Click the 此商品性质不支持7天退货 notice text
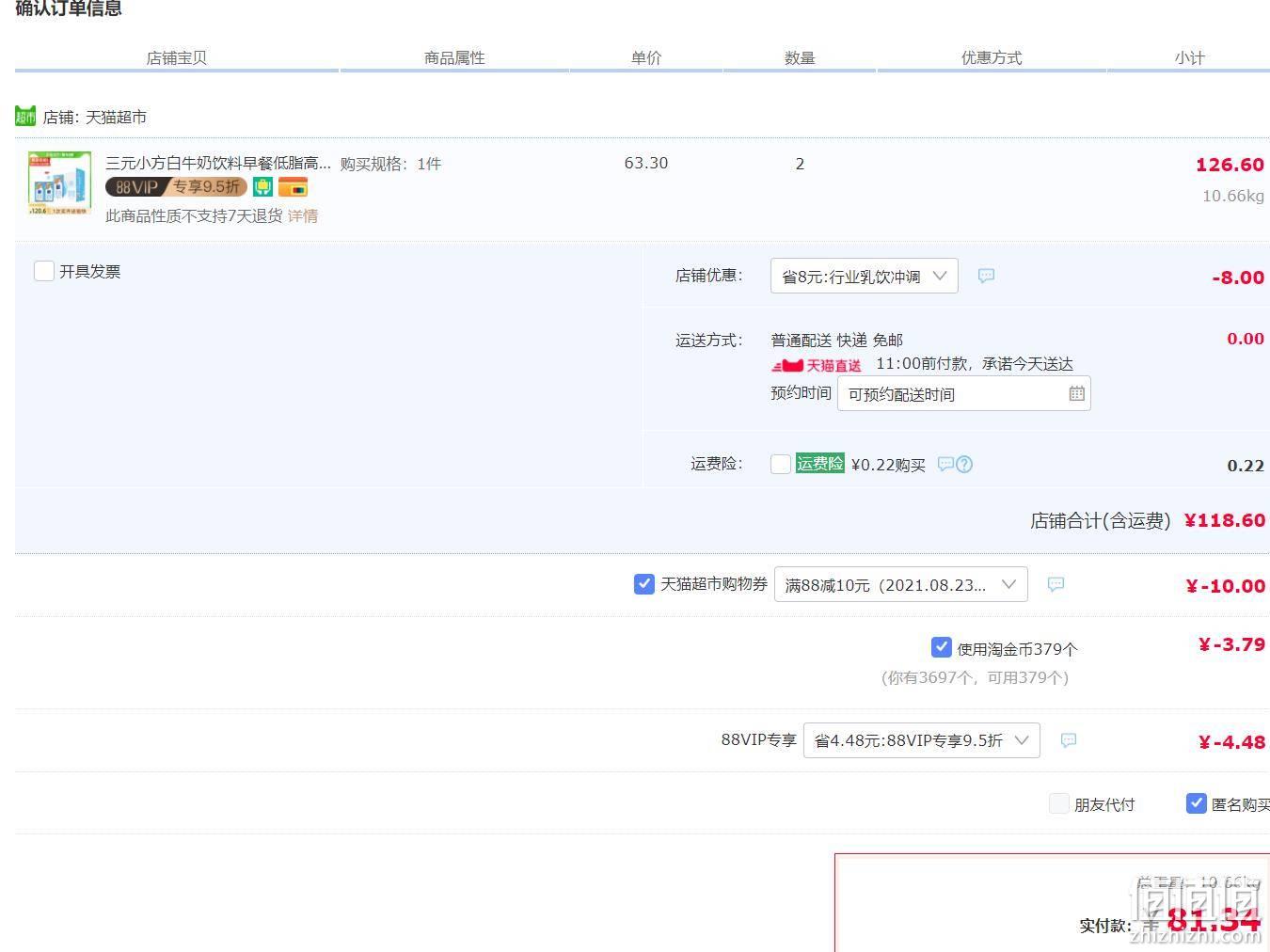Screen dimensions: 1270x952 (194, 215)
